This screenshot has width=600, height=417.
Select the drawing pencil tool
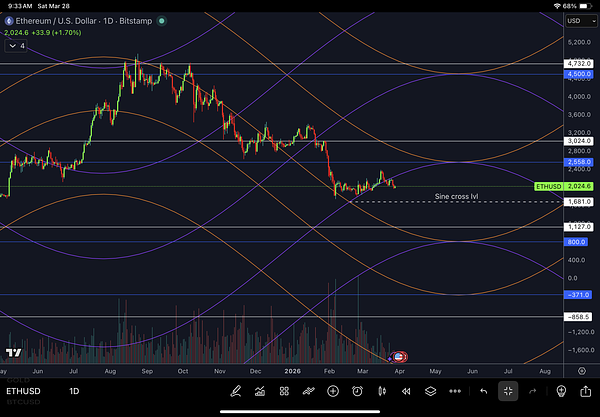pos(237,390)
